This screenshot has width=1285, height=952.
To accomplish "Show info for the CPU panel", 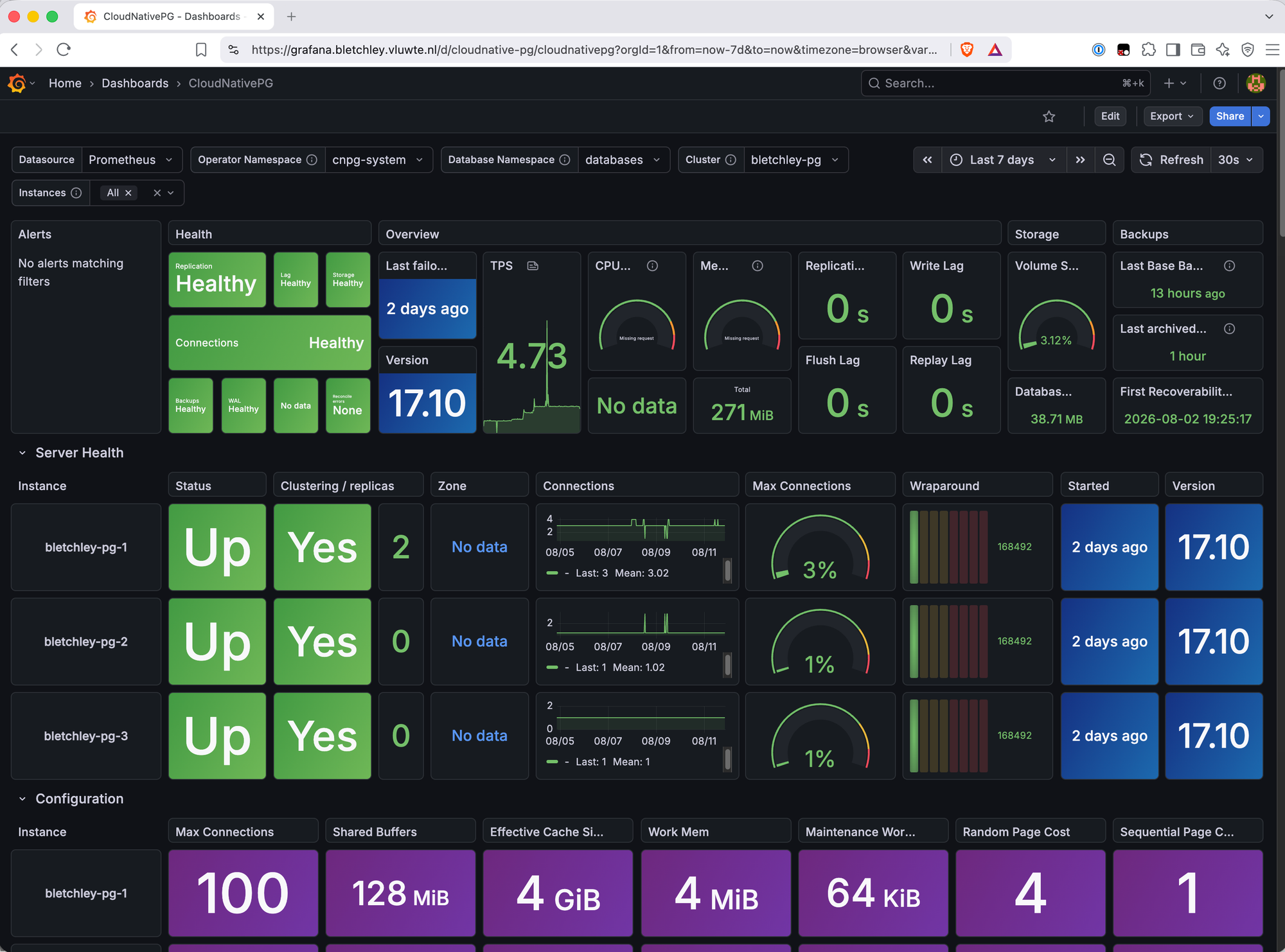I will (652, 266).
